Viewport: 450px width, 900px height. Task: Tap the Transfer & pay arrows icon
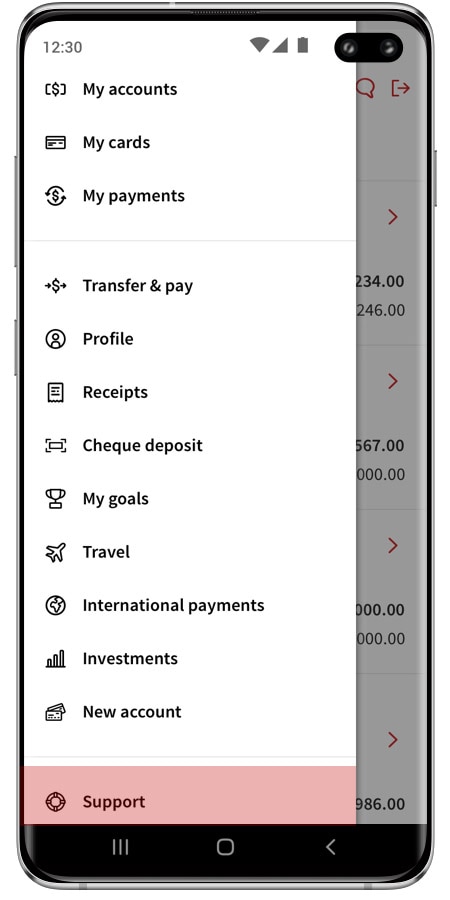56,285
